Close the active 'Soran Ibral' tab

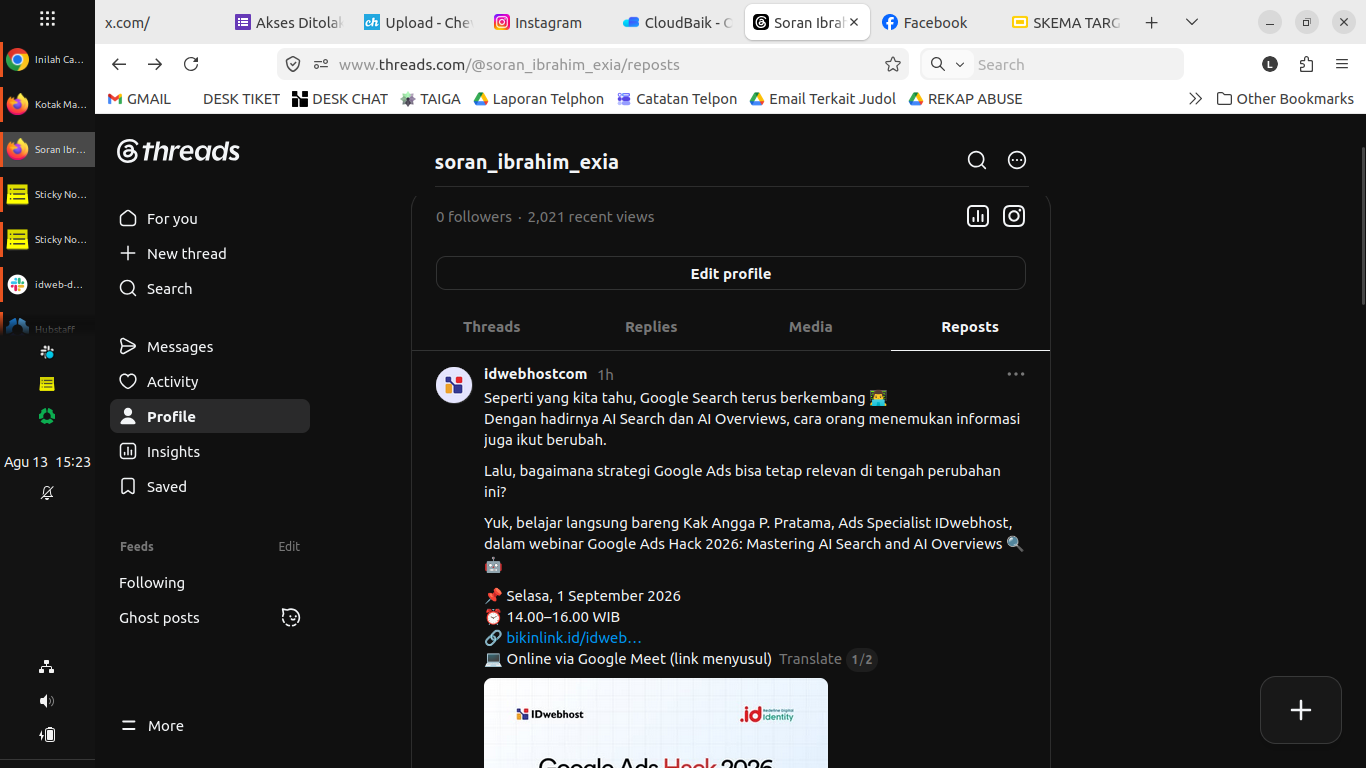click(x=854, y=22)
